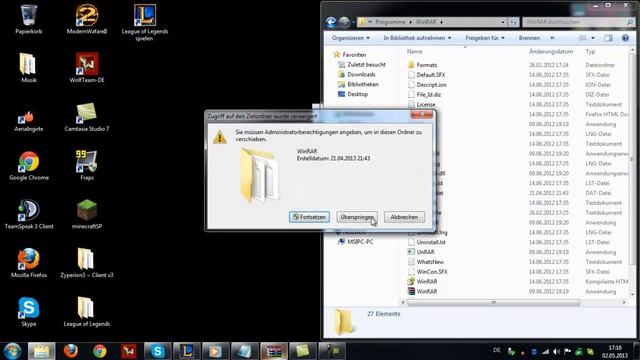Select the WolfTeam-DE desktop shortcut
Image resolution: width=640 pixels, height=360 pixels.
pos(87,68)
